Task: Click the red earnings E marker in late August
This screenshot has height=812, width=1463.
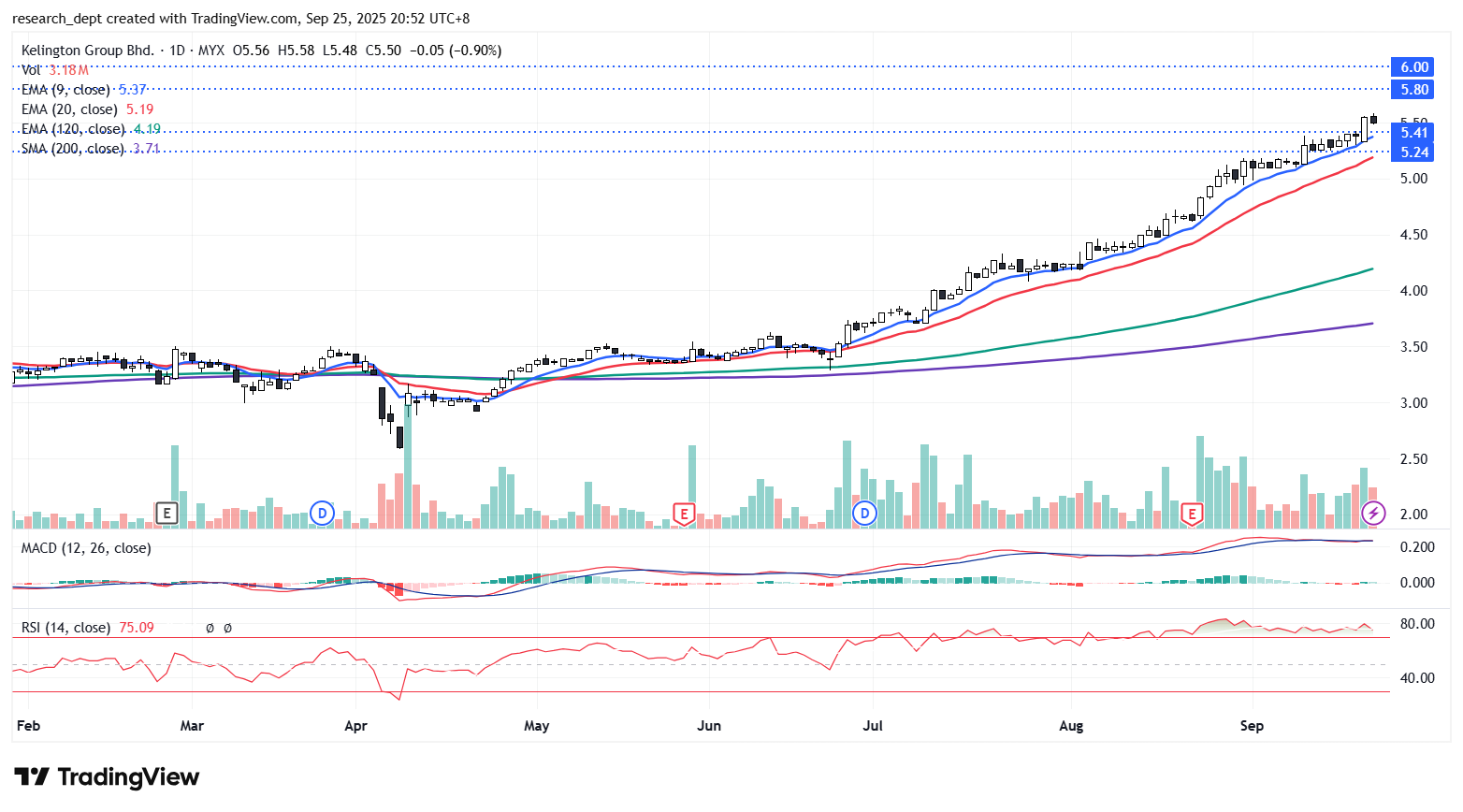Action: pos(1192,514)
